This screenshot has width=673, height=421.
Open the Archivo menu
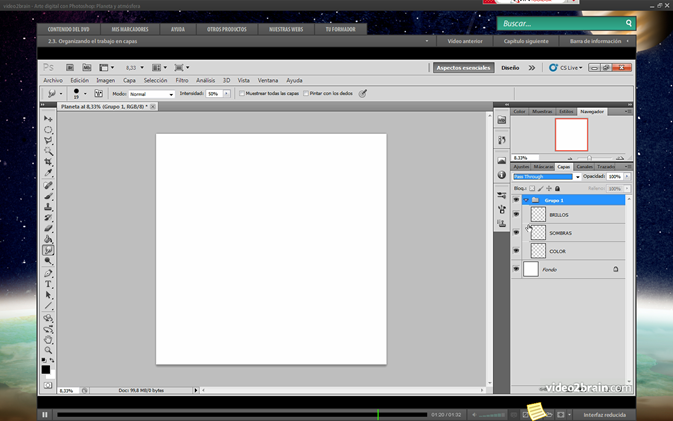(53, 80)
